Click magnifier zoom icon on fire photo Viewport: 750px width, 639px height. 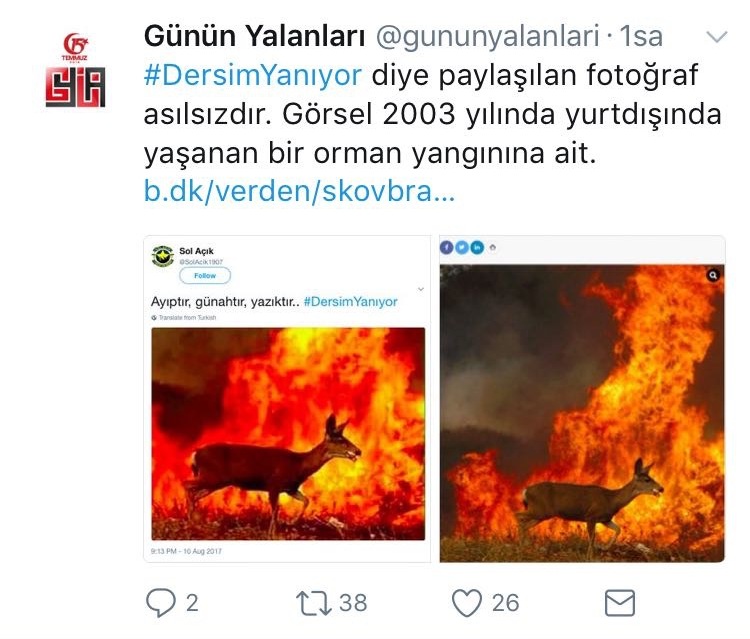click(713, 275)
